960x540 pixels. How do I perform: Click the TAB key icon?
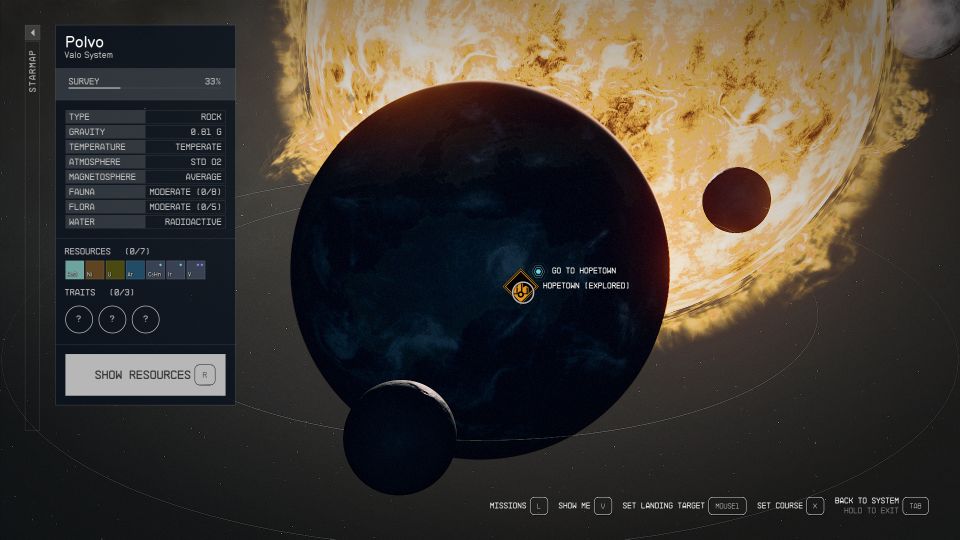tap(916, 506)
